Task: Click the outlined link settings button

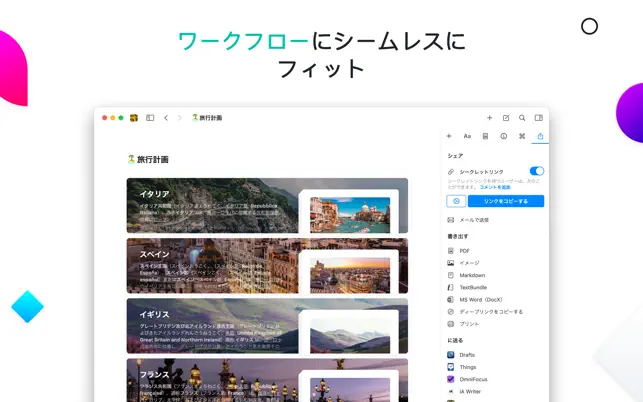Action: point(456,201)
